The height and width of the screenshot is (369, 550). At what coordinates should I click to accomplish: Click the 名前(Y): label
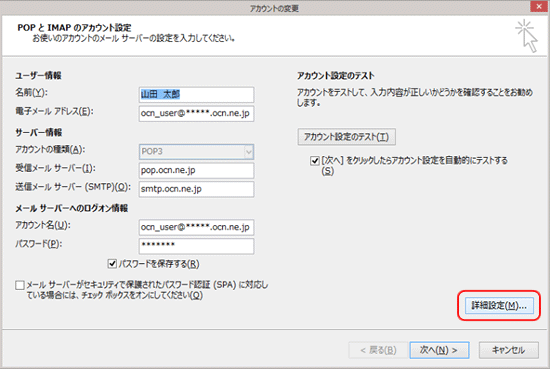click(31, 92)
